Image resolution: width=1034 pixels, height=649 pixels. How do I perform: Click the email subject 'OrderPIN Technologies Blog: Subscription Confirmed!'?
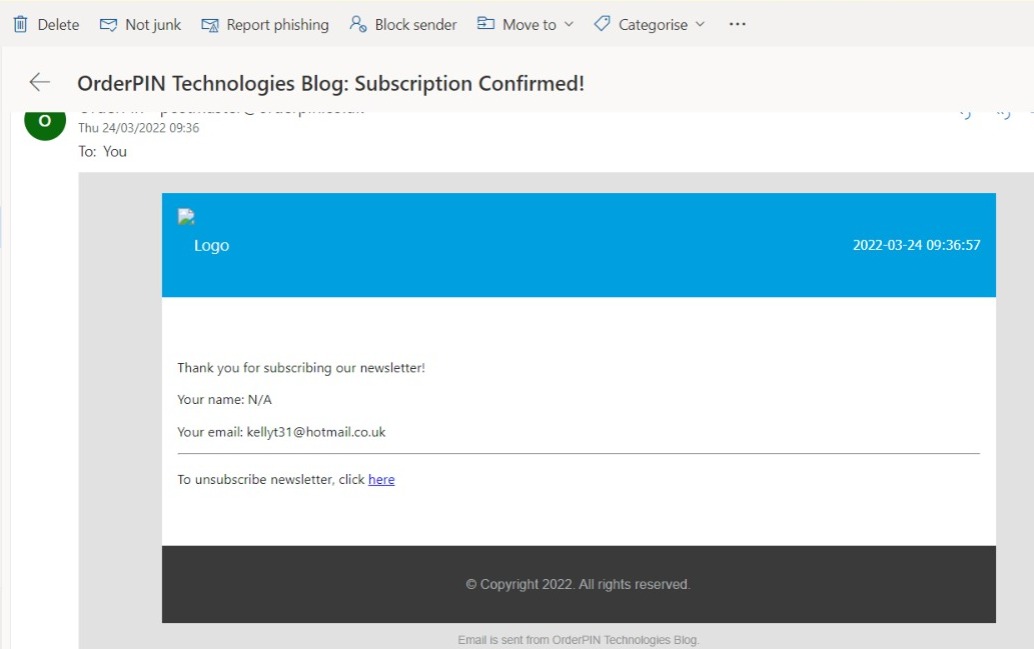click(330, 84)
